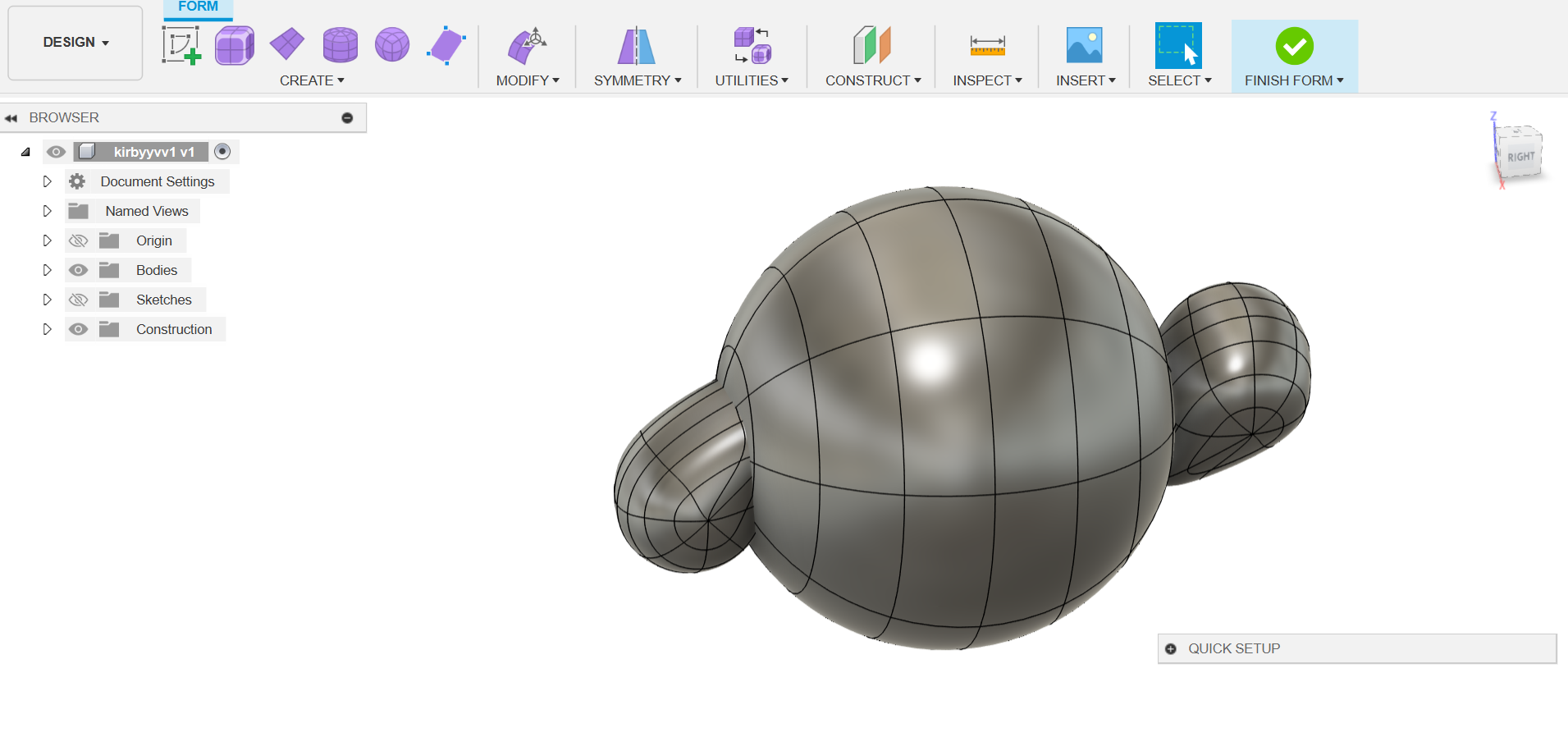This screenshot has width=1568, height=737.
Task: Select the Bodies label
Action: (x=157, y=270)
